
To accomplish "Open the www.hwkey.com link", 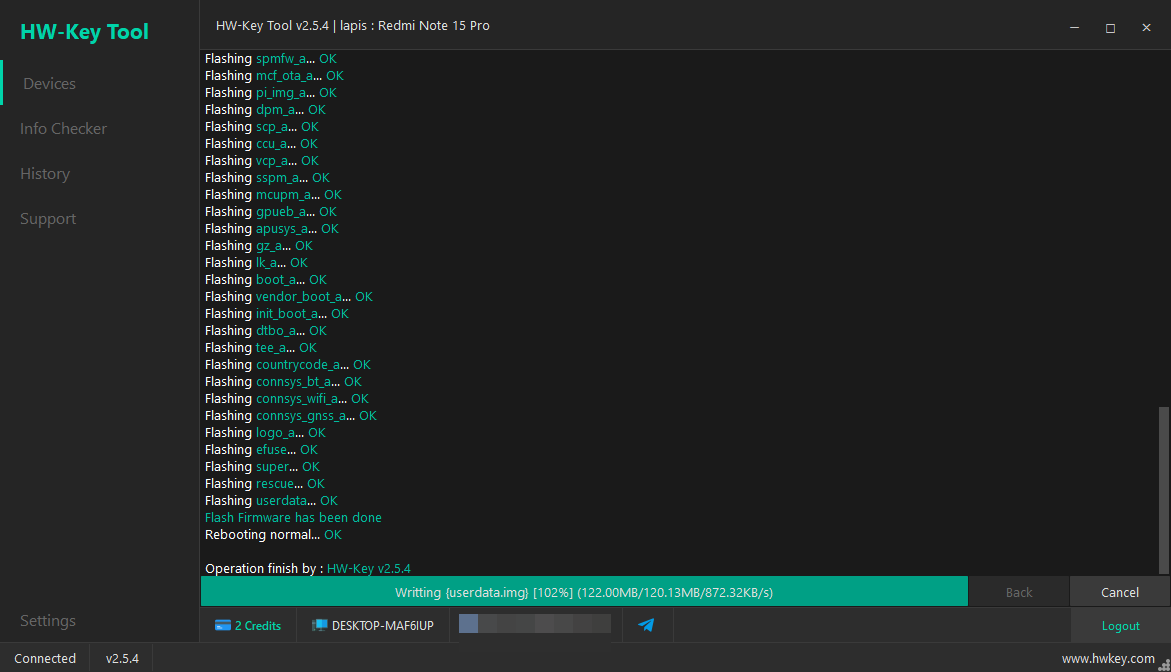I will tap(1108, 659).
